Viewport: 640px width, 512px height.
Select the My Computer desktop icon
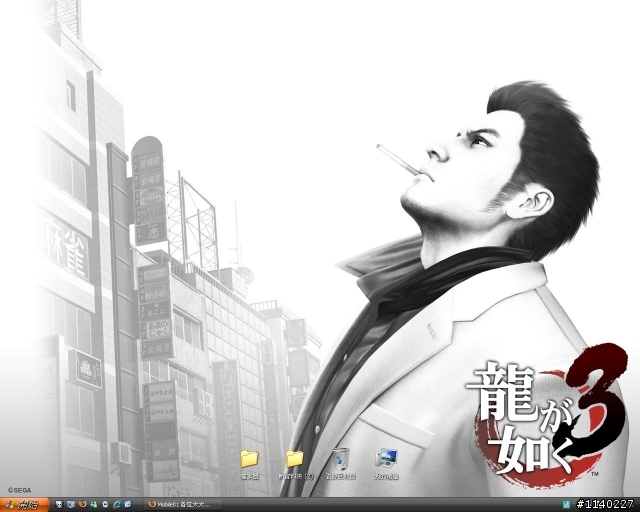387,463
